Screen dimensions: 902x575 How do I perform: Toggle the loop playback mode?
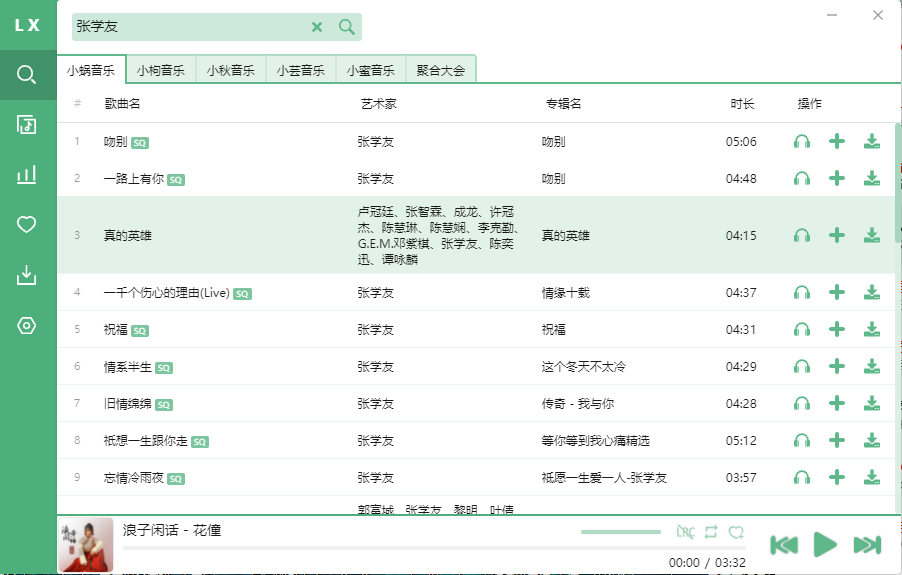tap(711, 532)
